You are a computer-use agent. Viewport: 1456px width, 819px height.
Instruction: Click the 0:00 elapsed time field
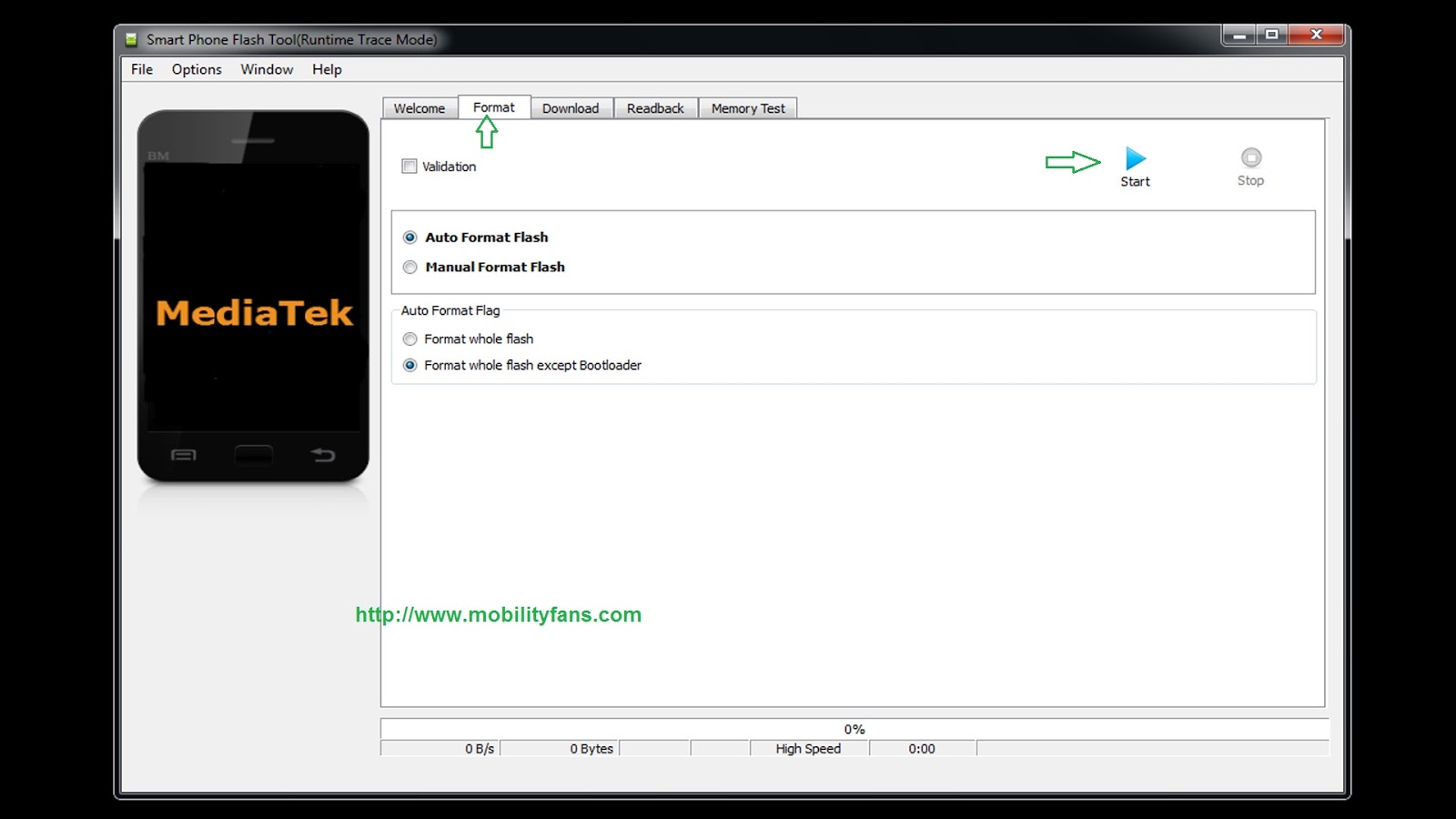[x=923, y=748]
